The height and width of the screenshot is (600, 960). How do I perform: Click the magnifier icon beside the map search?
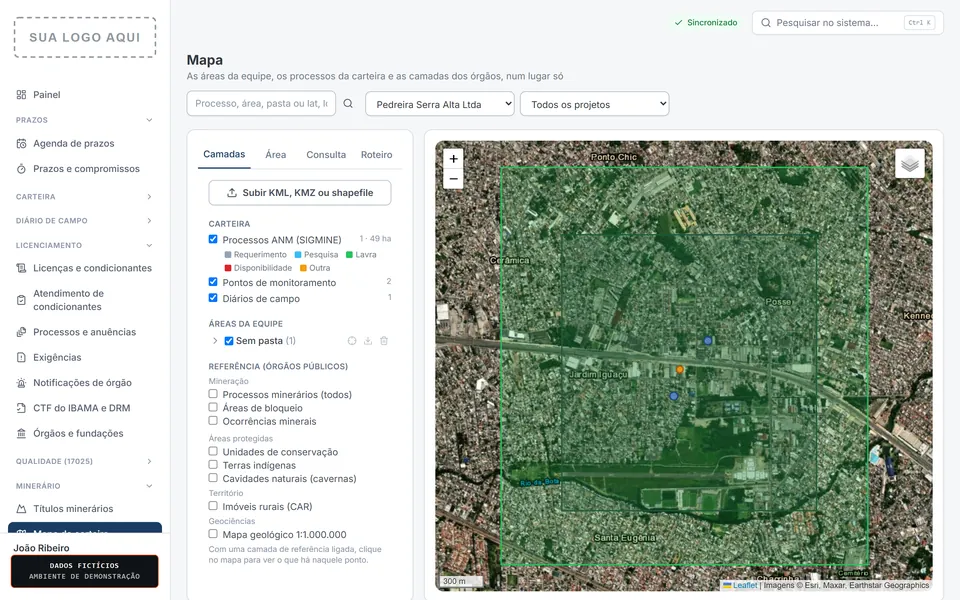[348, 103]
